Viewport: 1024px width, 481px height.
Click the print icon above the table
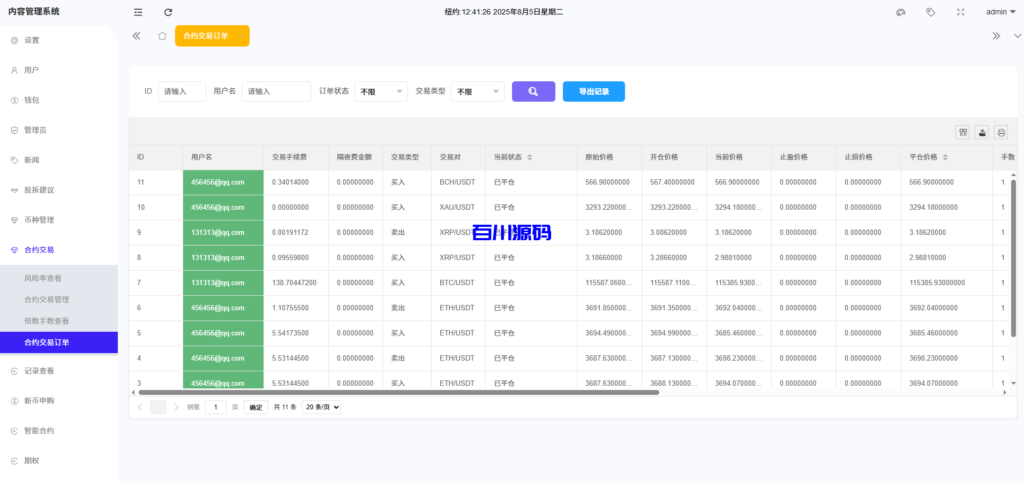[1001, 132]
